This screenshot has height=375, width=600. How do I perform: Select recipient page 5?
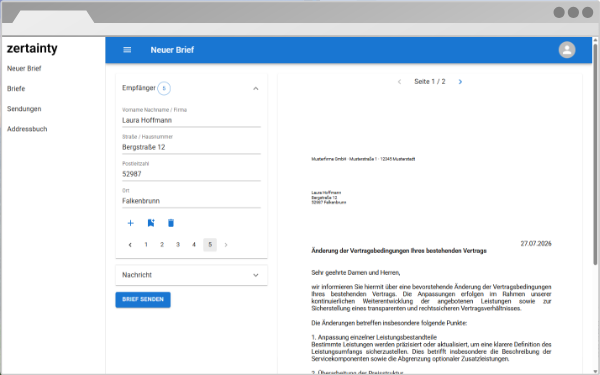click(210, 245)
